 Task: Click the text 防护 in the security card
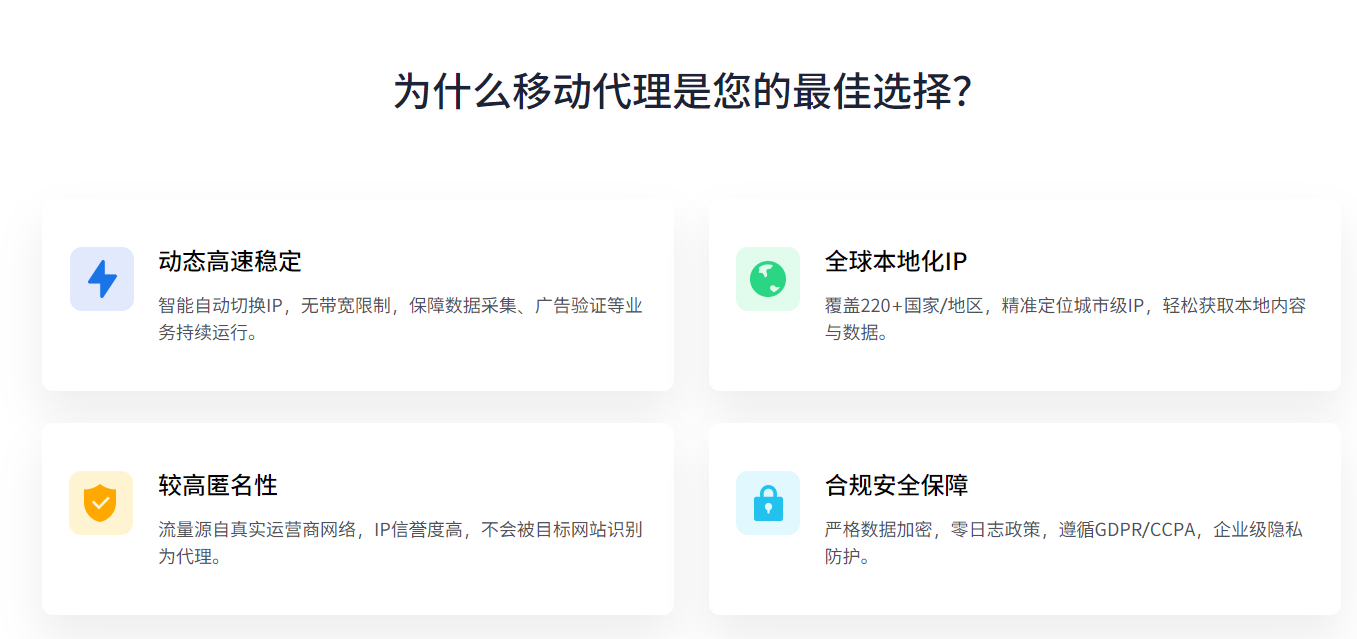[x=843, y=557]
